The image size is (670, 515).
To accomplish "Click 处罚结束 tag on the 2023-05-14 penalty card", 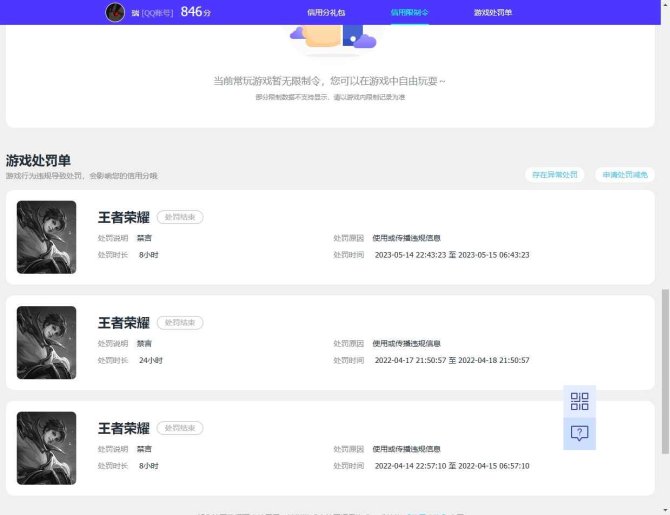I will 180,217.
